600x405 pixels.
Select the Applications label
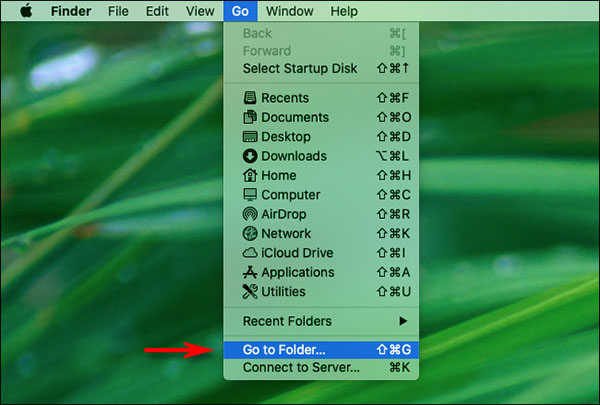tap(298, 273)
